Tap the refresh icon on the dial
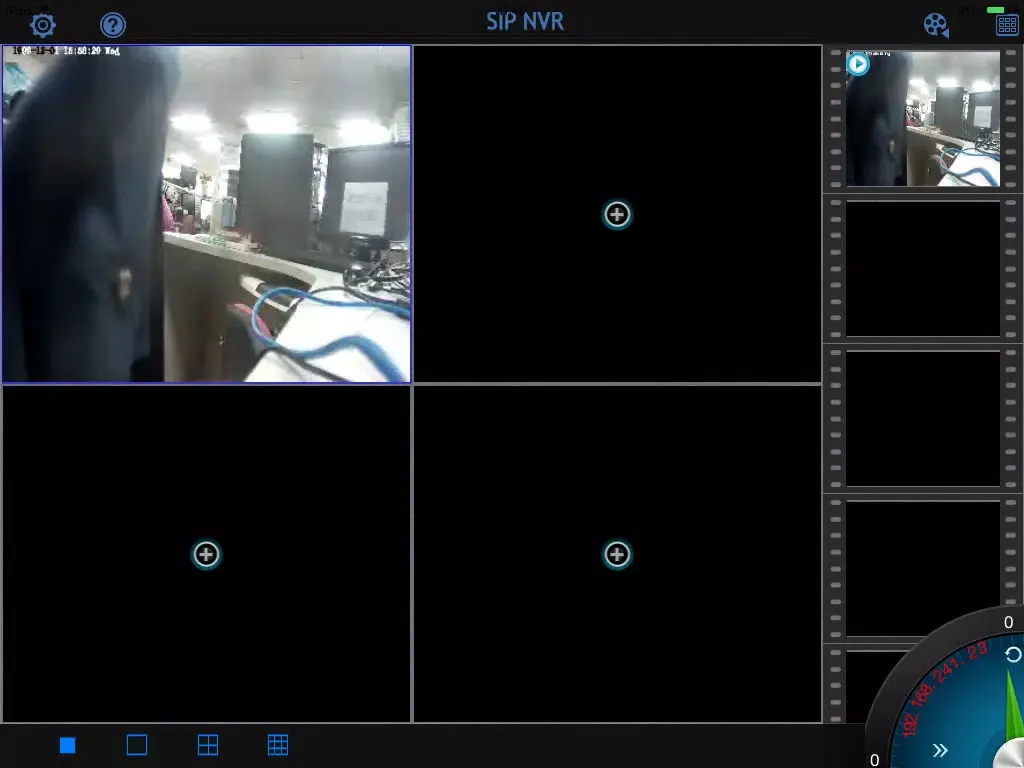 (1013, 654)
